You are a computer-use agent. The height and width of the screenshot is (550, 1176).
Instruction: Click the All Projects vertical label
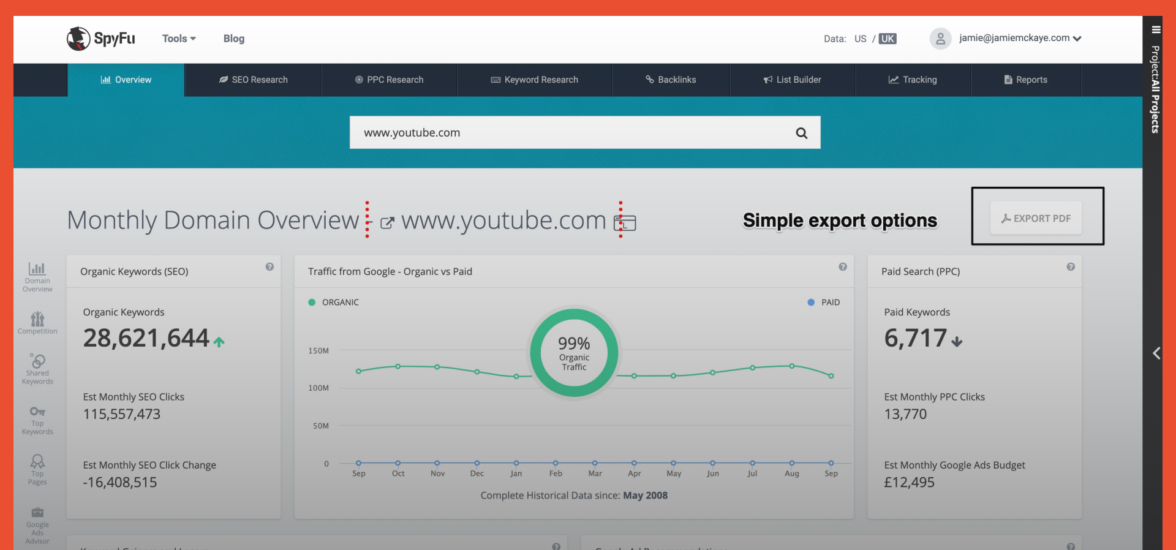[x=1156, y=106]
